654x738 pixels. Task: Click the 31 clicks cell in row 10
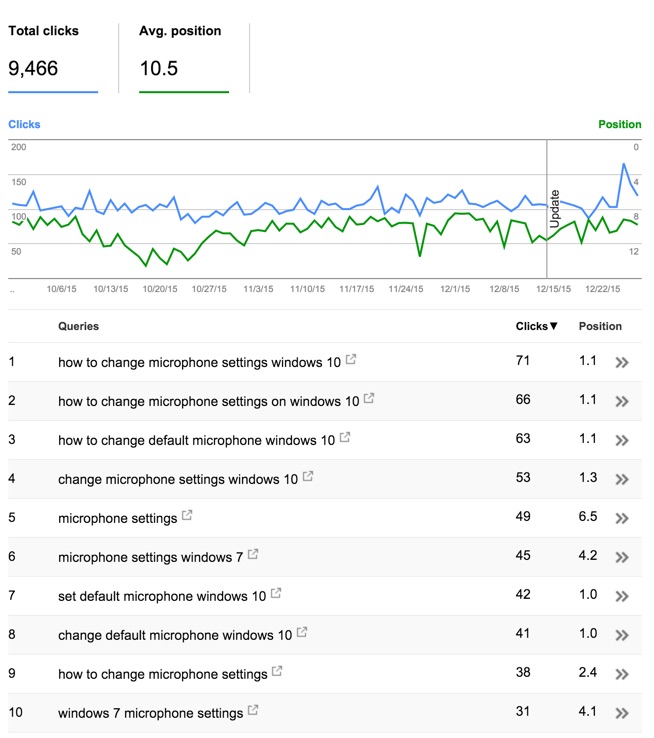click(x=523, y=711)
